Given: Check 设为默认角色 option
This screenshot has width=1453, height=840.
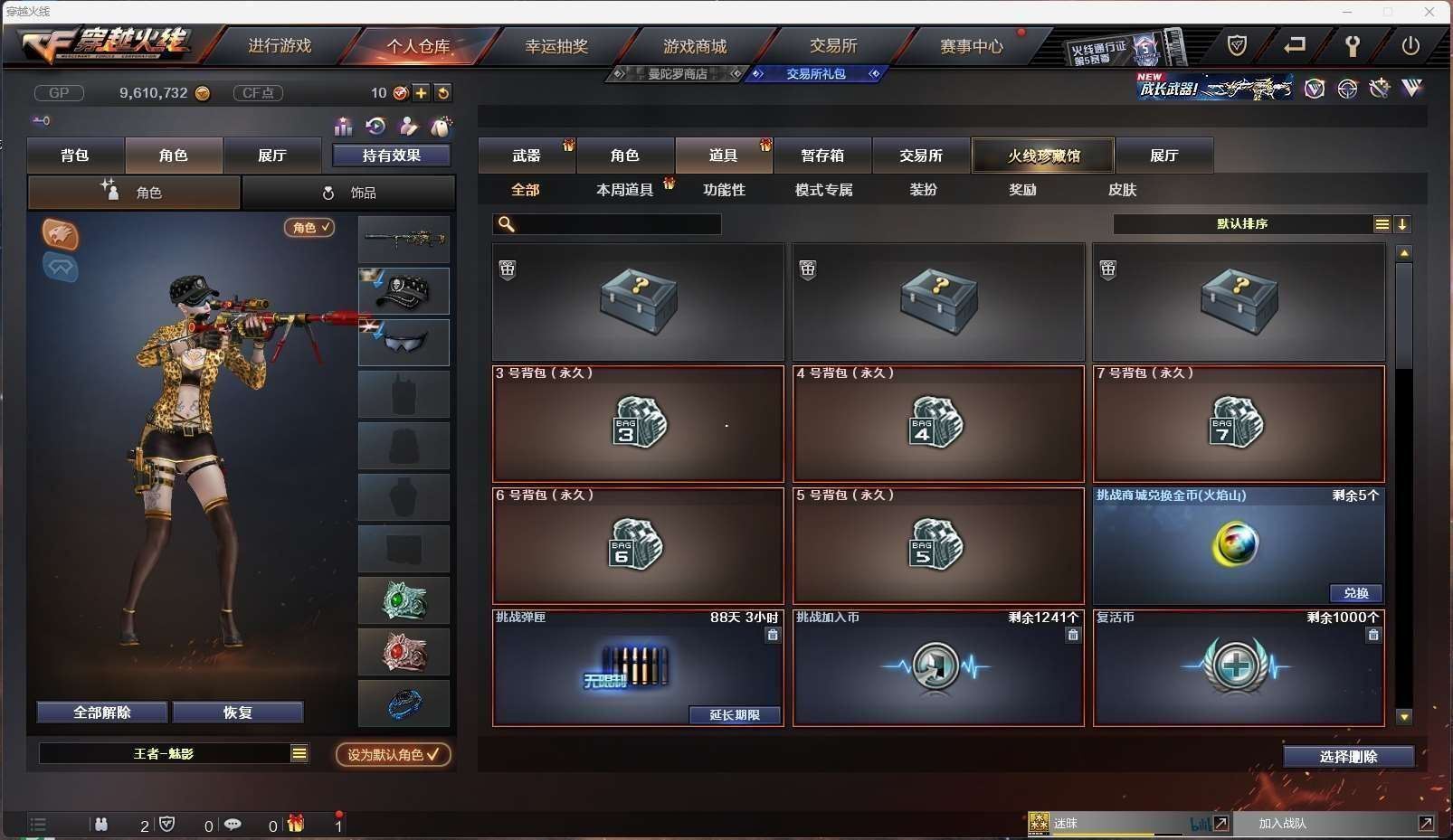Looking at the screenshot, I should [x=394, y=754].
